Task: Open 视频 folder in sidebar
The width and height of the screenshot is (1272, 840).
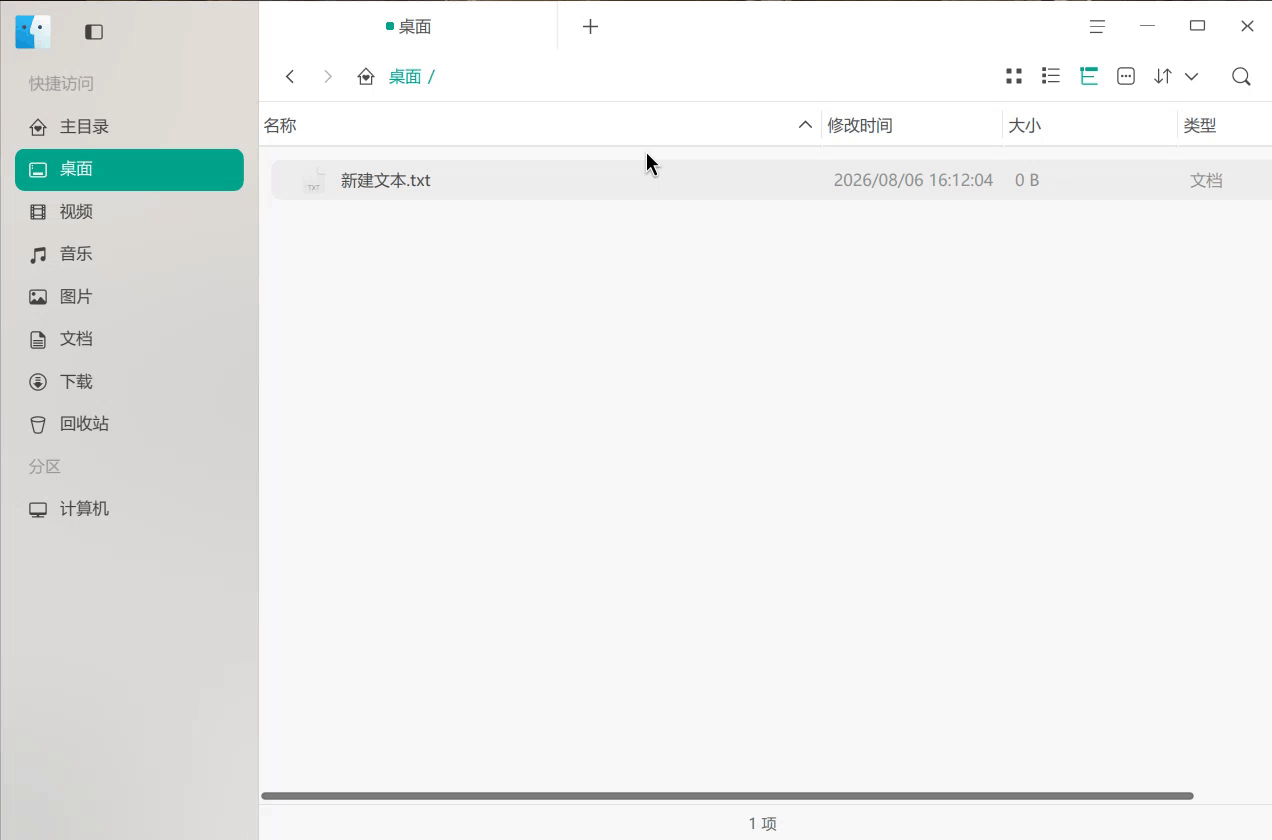Action: 129,212
